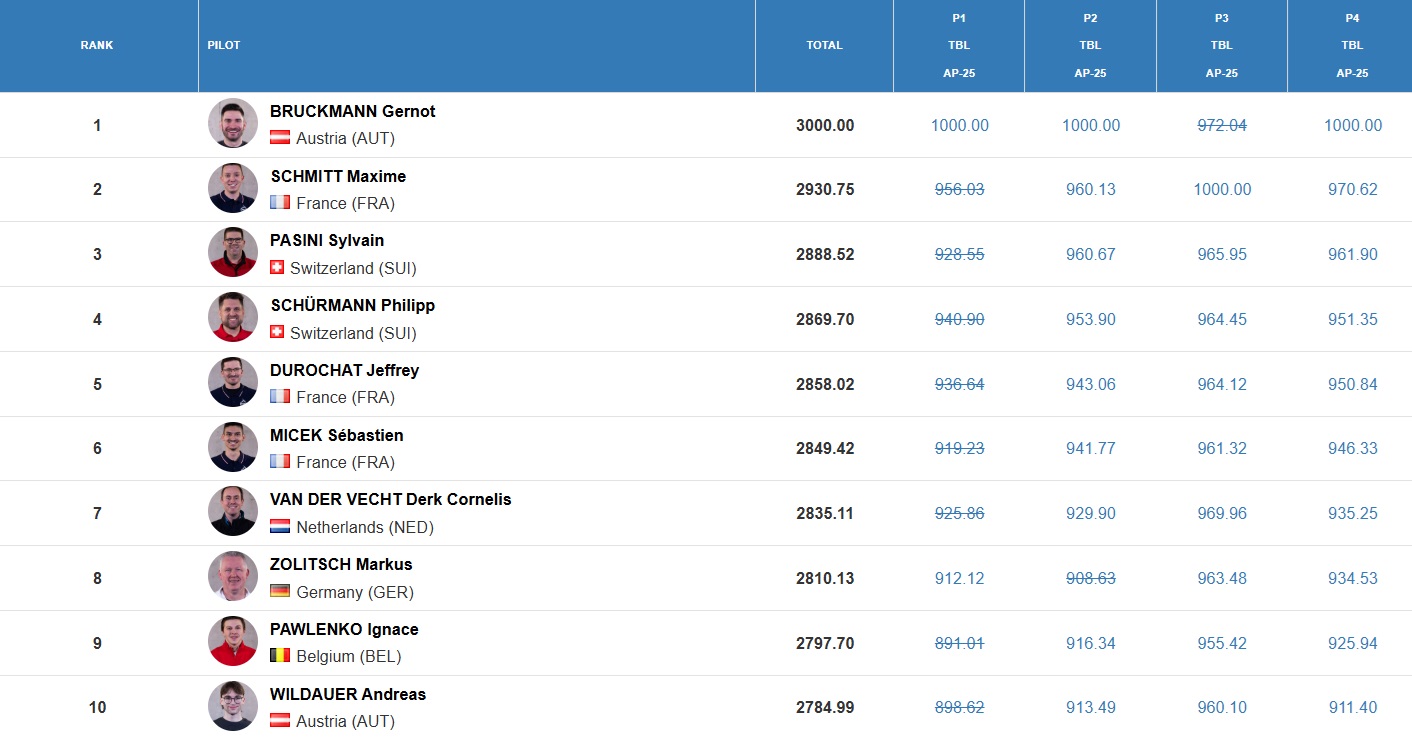
Task: Click Markus Zolitsch's pilot avatar
Action: click(x=233, y=577)
